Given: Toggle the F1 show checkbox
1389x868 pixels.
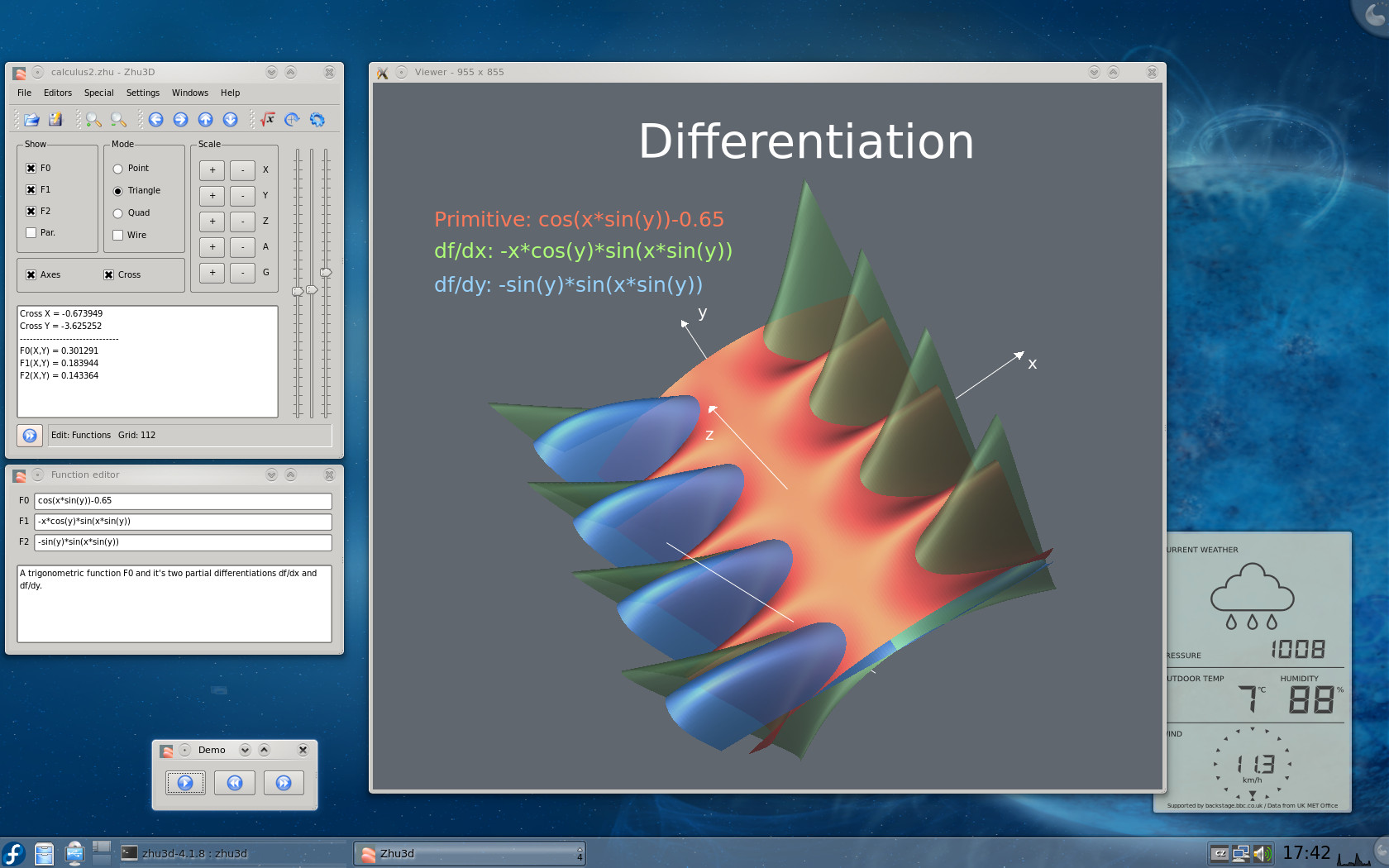Looking at the screenshot, I should [x=31, y=190].
